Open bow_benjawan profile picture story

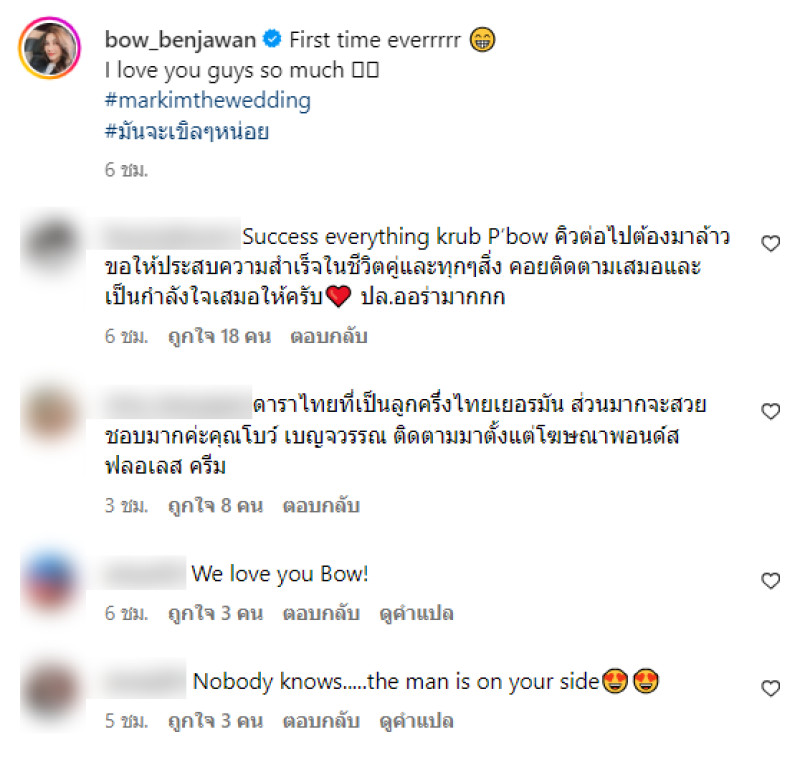coord(50,48)
